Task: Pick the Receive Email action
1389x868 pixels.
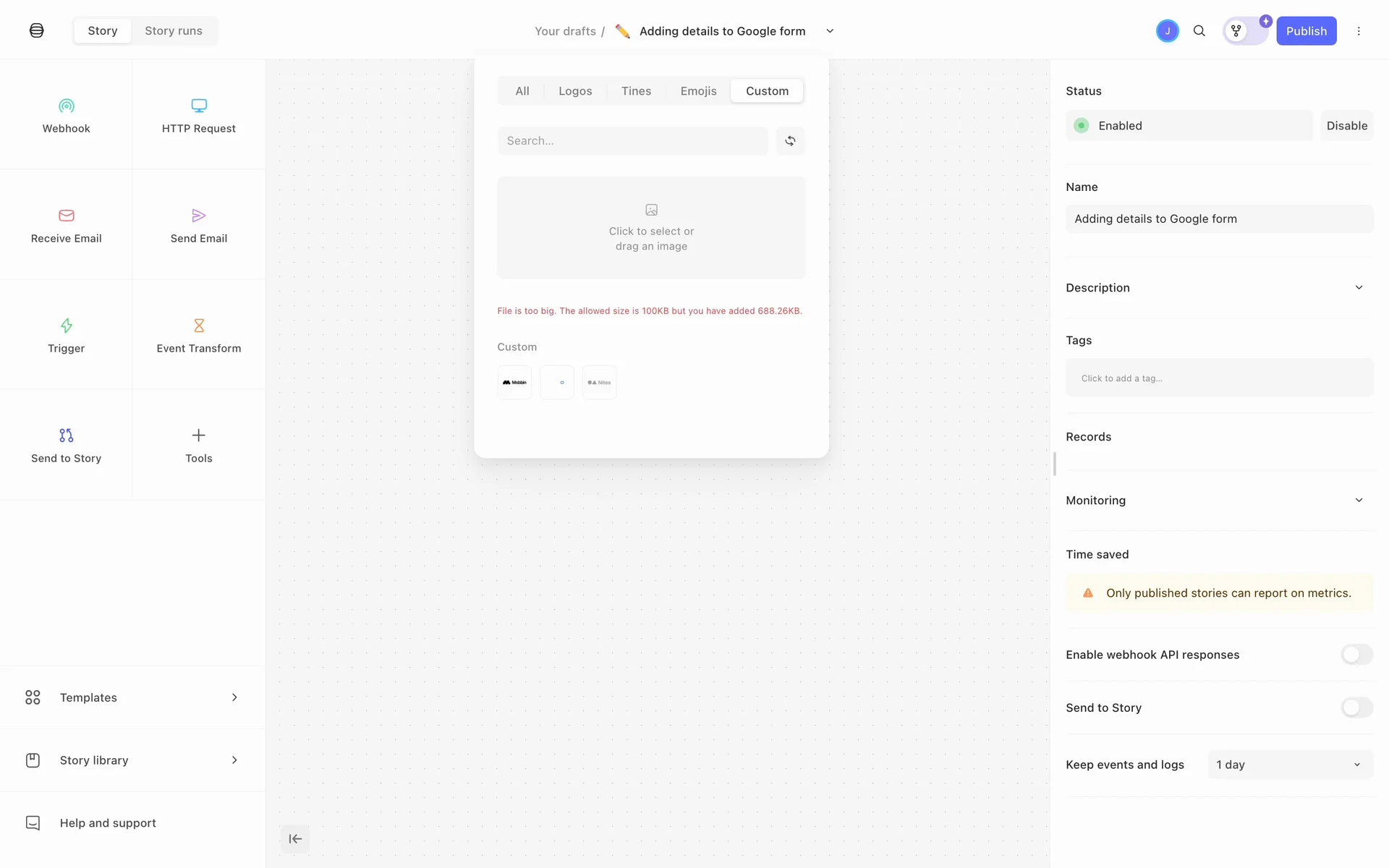Action: point(66,225)
